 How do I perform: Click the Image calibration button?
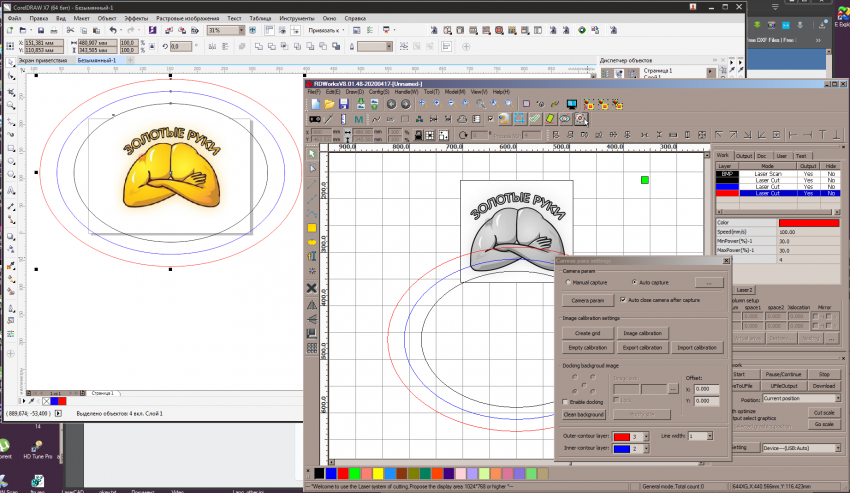pyautogui.click(x=643, y=332)
